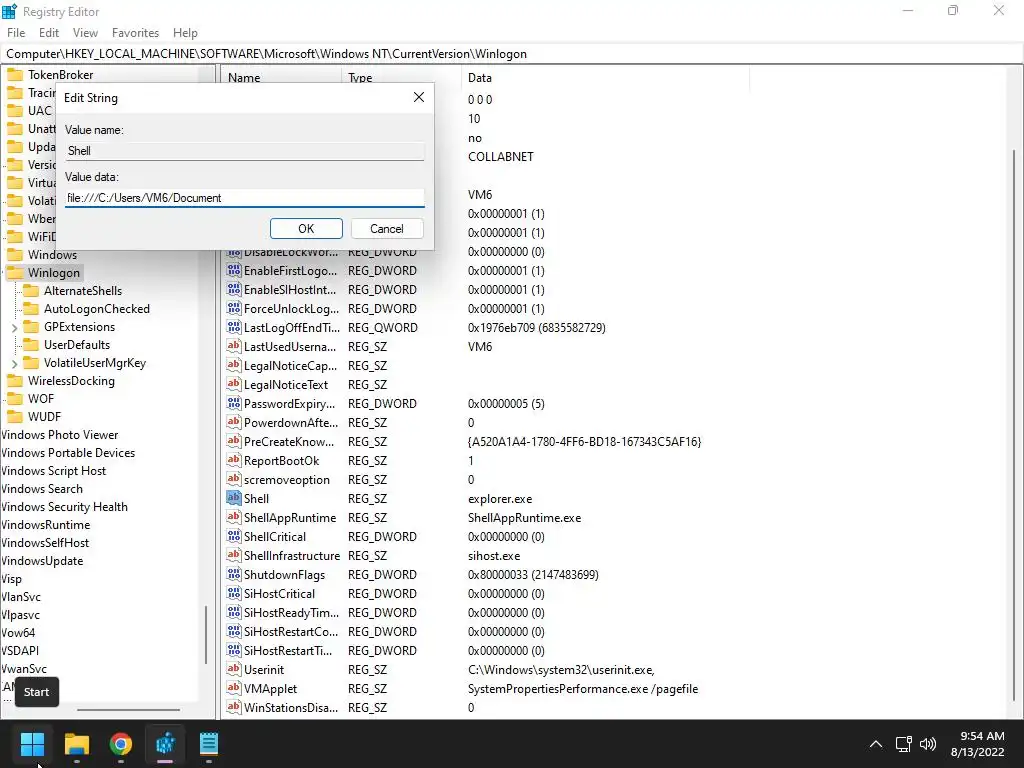Sort values by Data column header

click(x=605, y=78)
